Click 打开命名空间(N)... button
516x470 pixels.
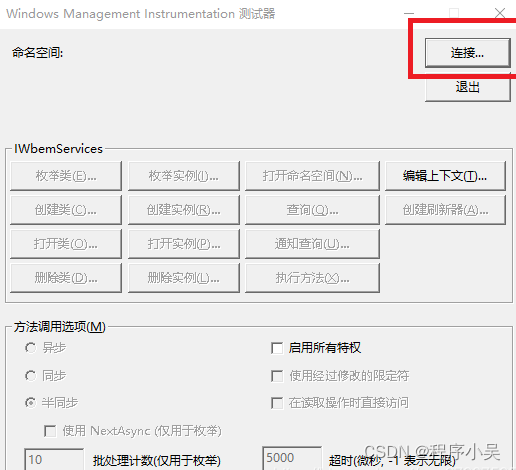pos(312,176)
